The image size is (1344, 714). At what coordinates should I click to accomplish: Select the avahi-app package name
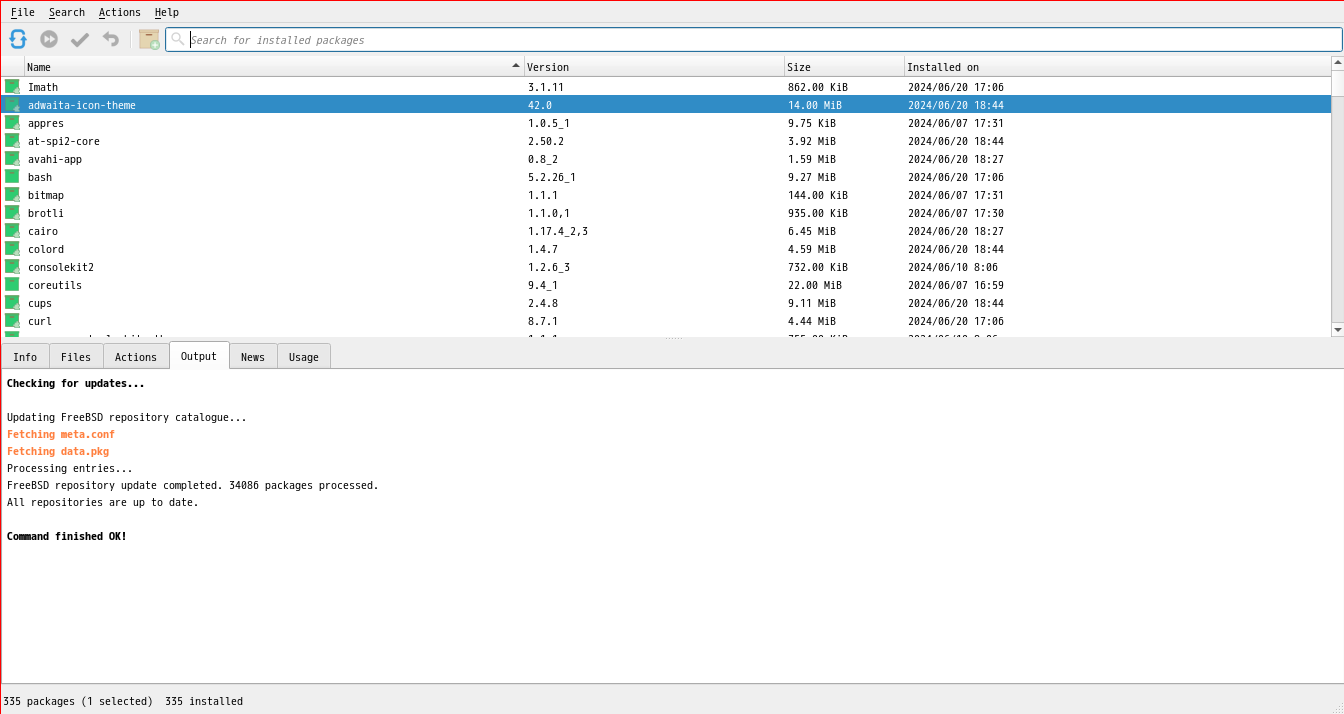pyautogui.click(x=55, y=159)
